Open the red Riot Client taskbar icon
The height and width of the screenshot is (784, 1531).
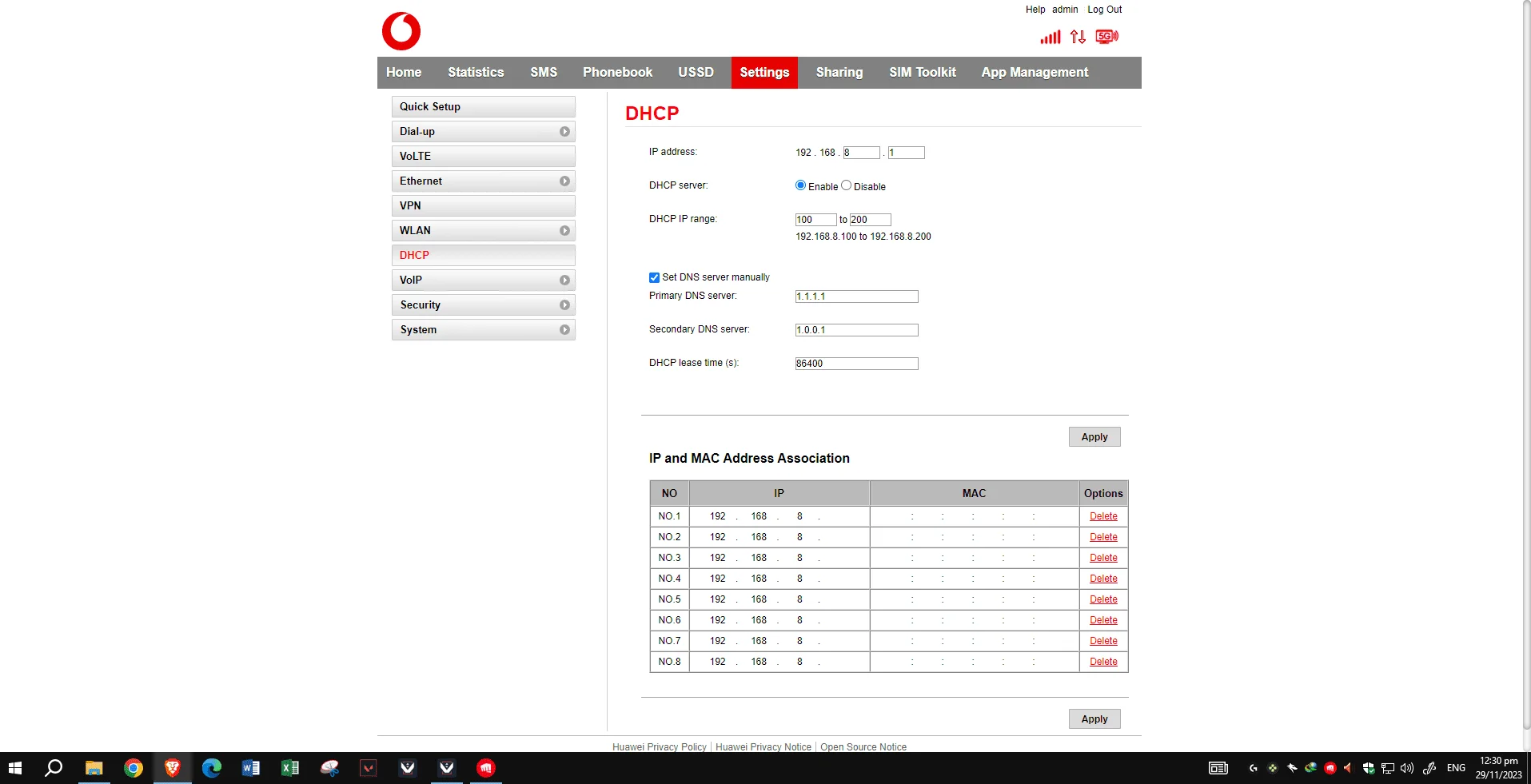pyautogui.click(x=486, y=768)
